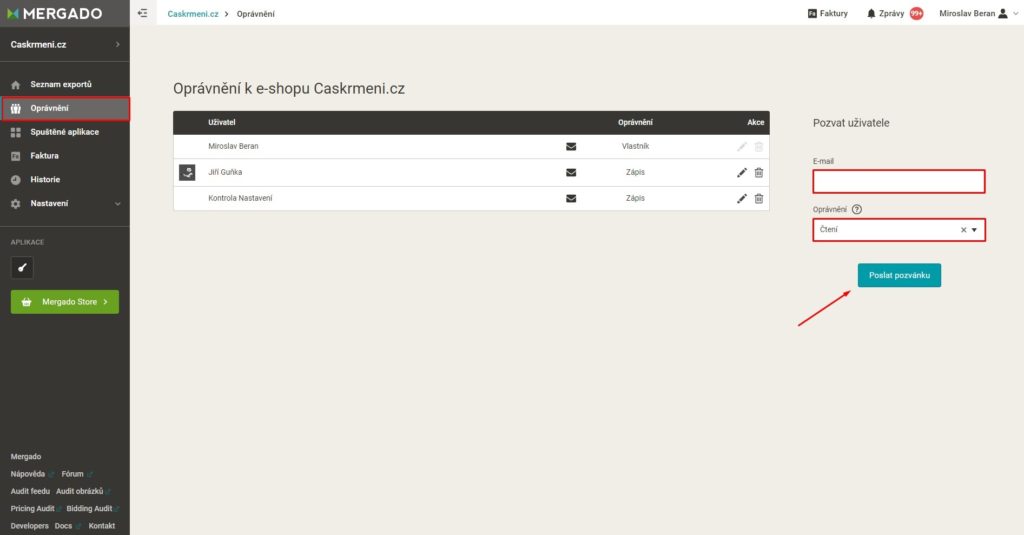Open the Mergado Store button
1024x535 pixels.
pyautogui.click(x=65, y=302)
